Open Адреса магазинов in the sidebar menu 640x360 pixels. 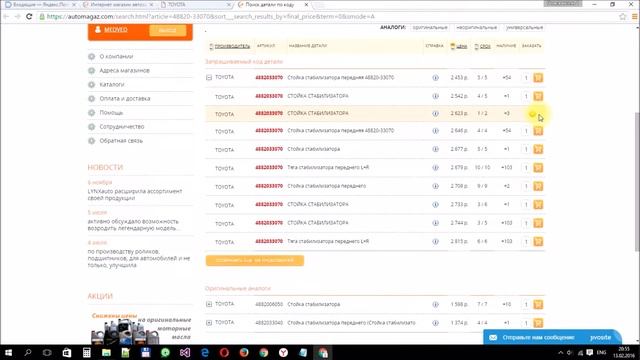coord(124,71)
